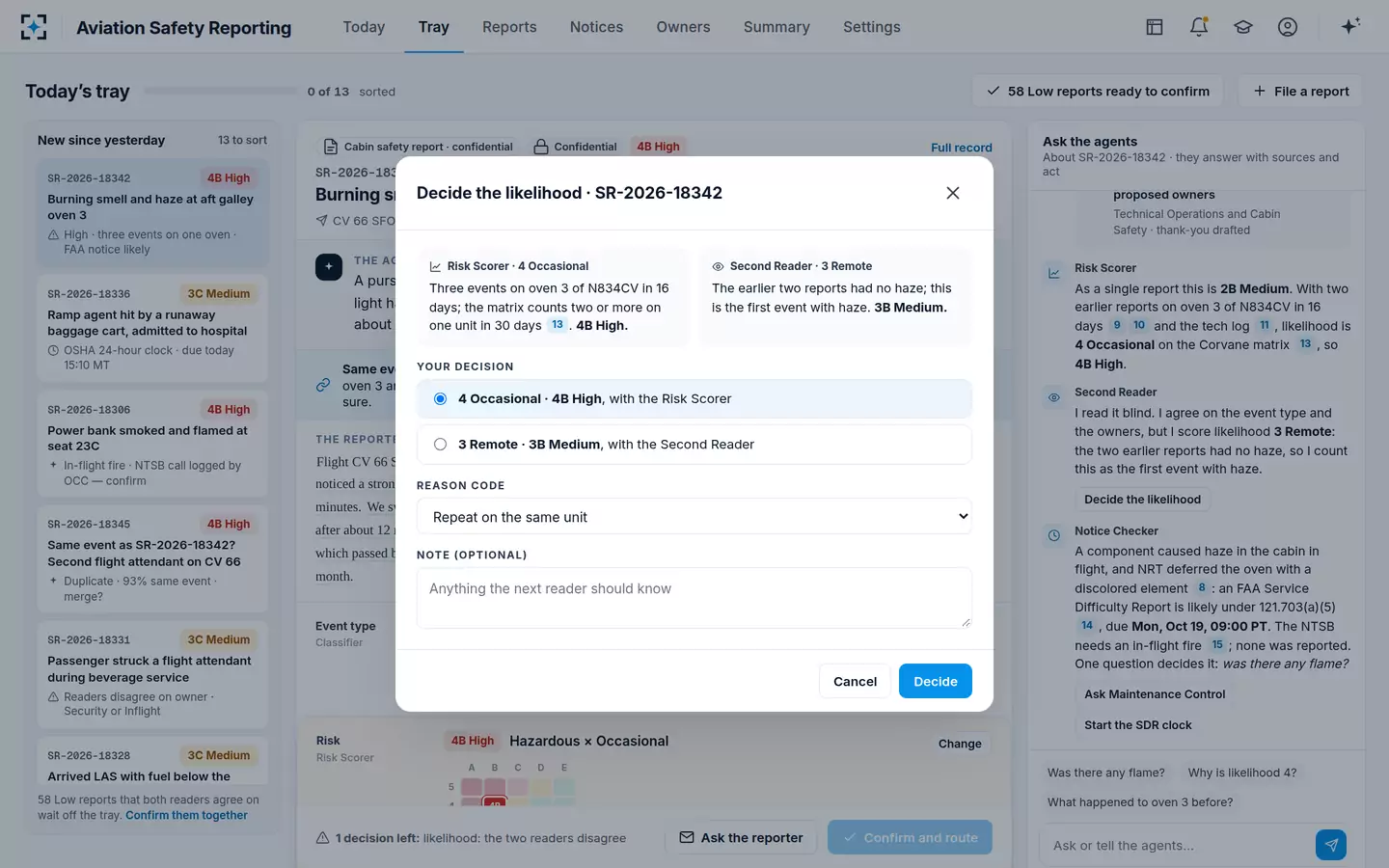Open the Owners tab
The image size is (1389, 868).
click(683, 27)
